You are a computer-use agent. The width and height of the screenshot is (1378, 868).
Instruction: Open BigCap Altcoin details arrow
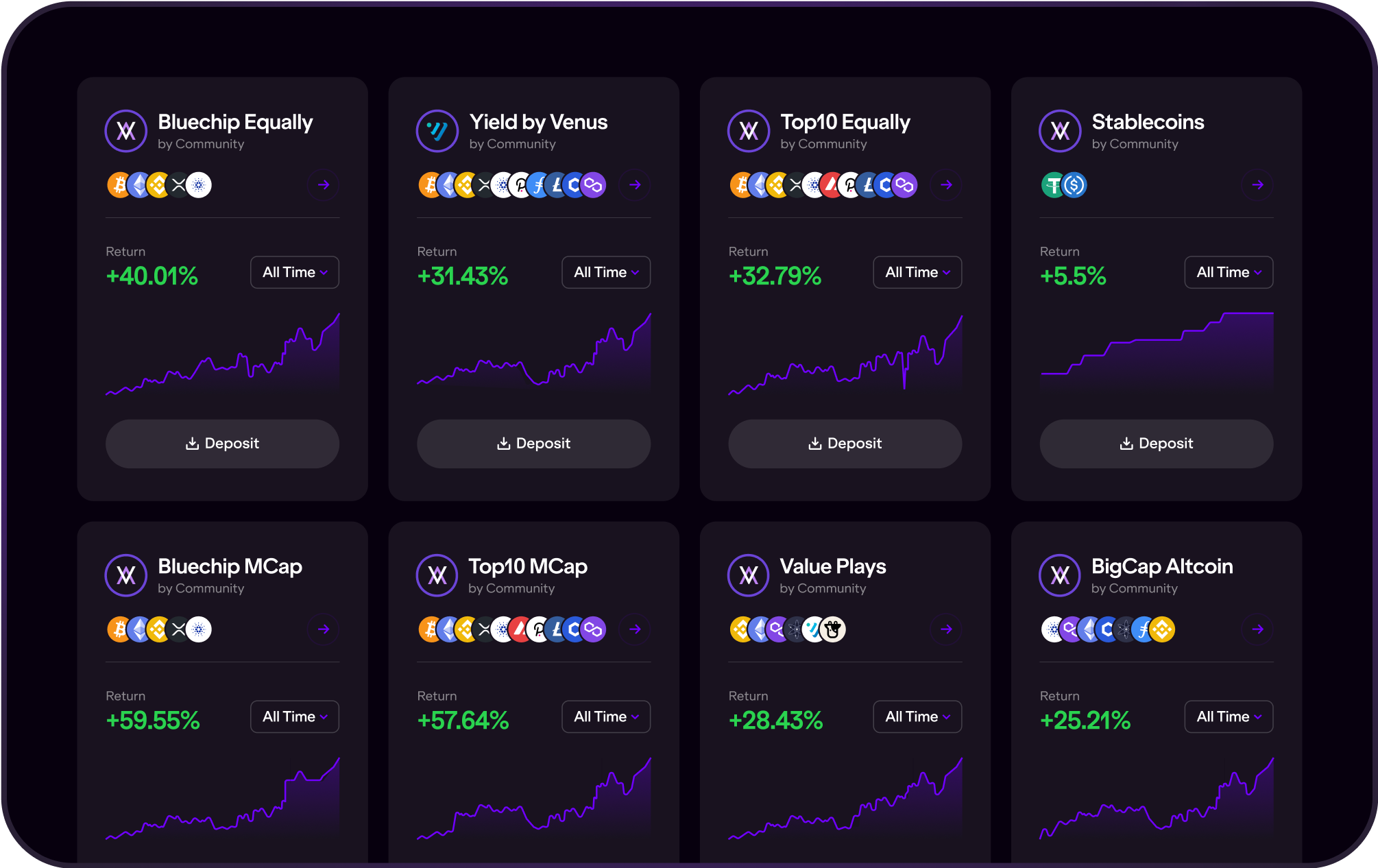[x=1257, y=629]
